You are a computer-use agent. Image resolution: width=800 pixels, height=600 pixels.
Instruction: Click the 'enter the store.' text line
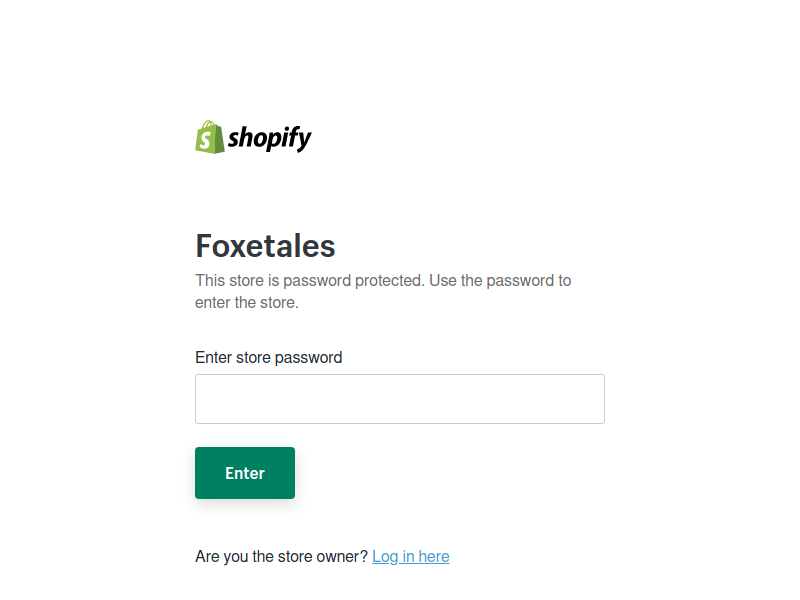coord(246,303)
